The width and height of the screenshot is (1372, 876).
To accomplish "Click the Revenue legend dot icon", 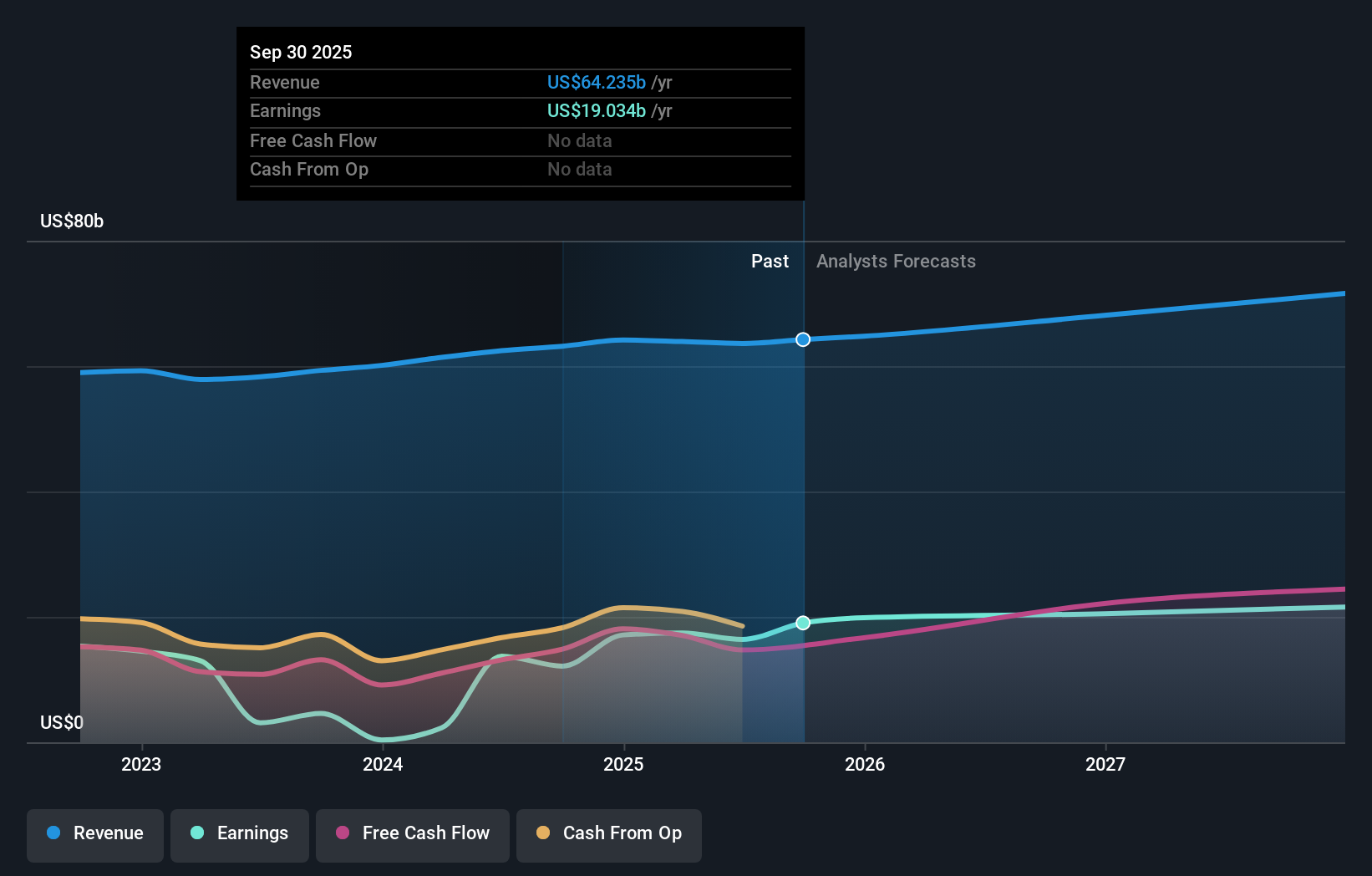I will click(x=53, y=834).
